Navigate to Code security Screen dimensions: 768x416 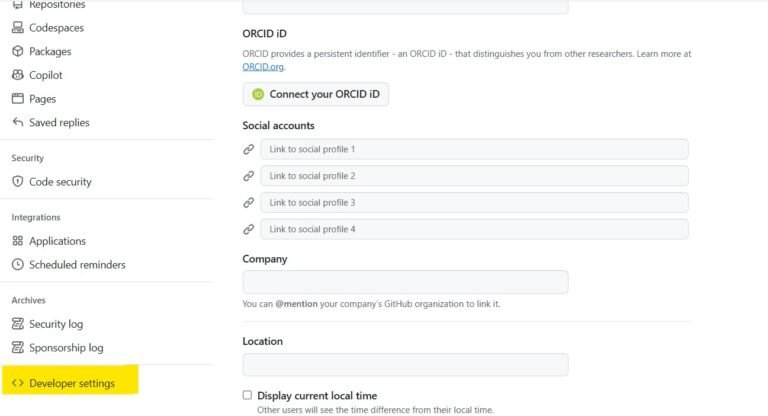tap(60, 182)
